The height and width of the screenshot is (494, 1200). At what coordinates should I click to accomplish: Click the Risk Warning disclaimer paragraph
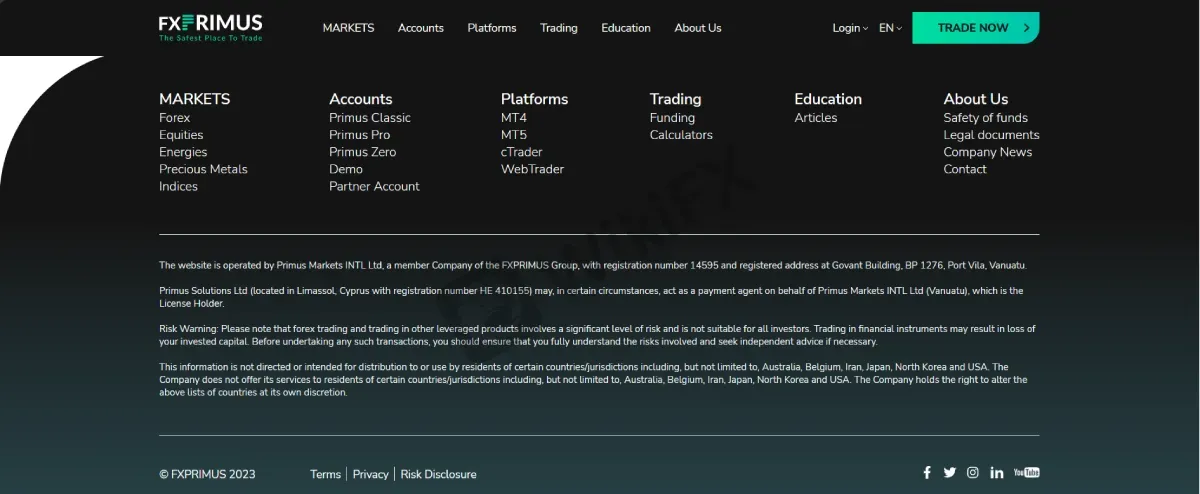[x=597, y=335]
